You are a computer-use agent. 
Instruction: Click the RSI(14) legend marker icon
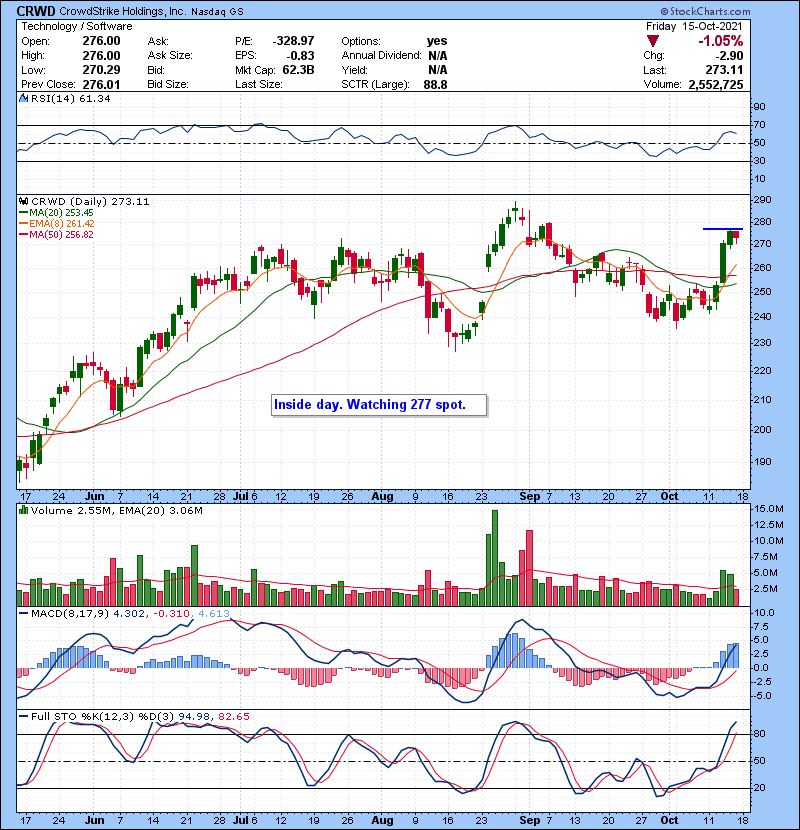point(22,99)
